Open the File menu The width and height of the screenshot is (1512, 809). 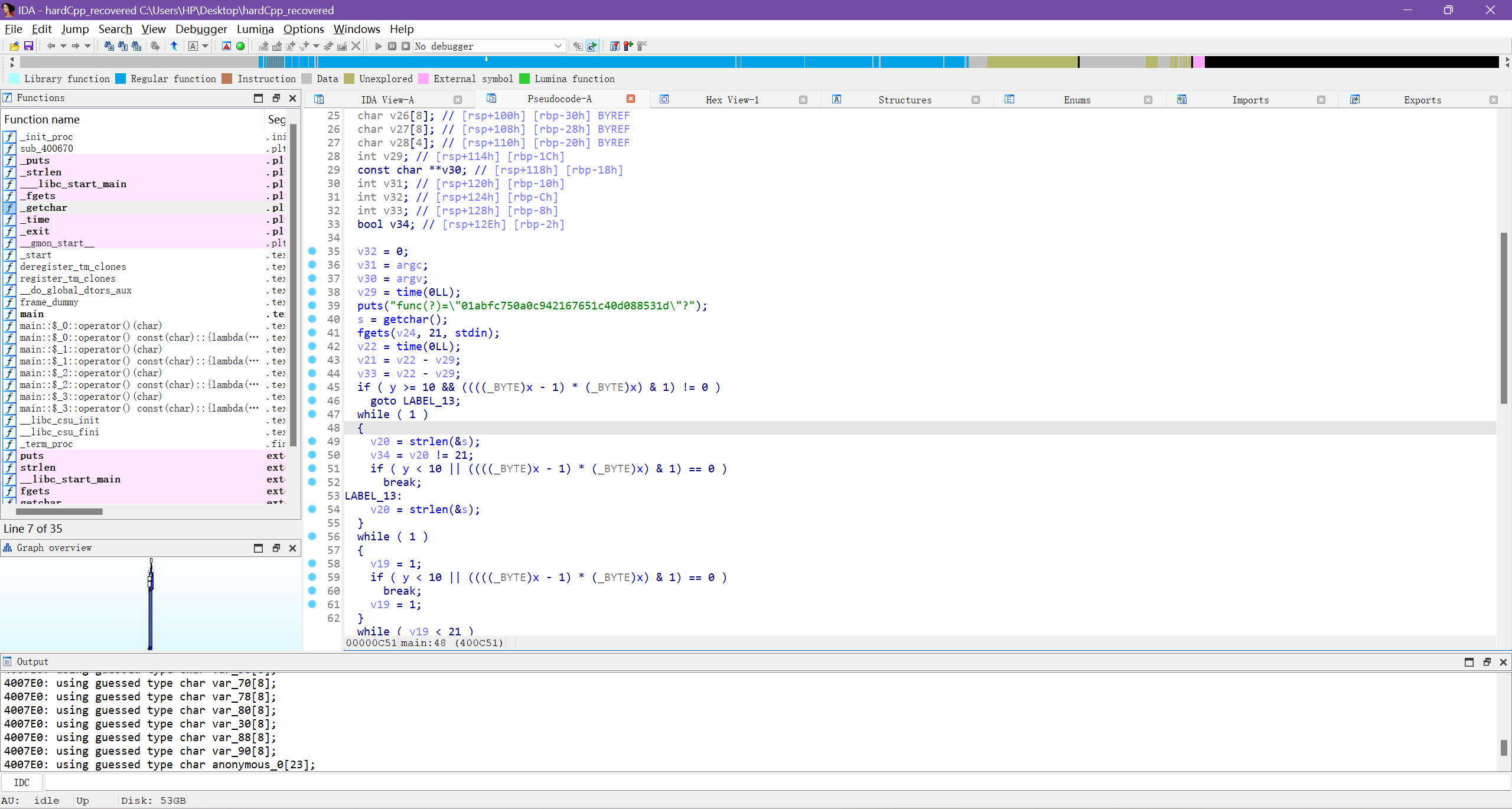[x=13, y=29]
